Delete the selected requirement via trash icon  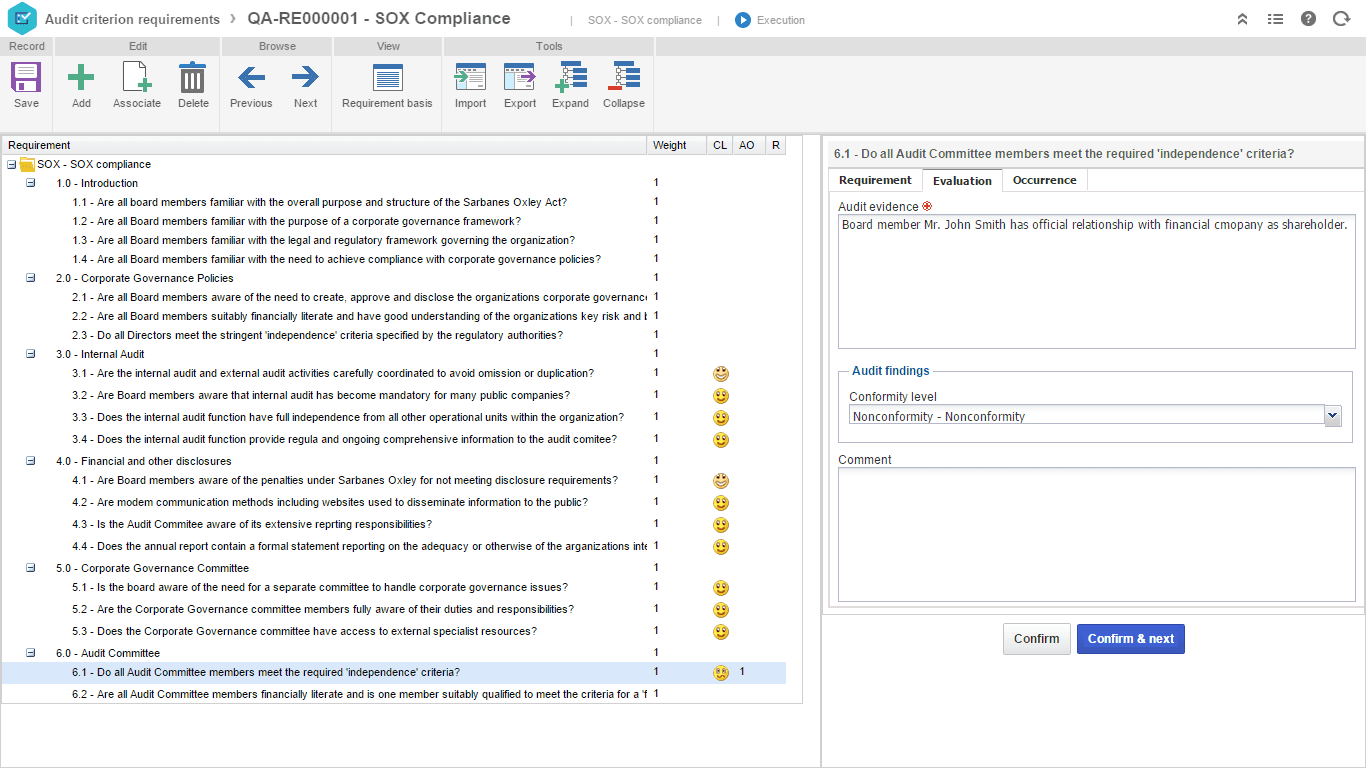pyautogui.click(x=193, y=78)
